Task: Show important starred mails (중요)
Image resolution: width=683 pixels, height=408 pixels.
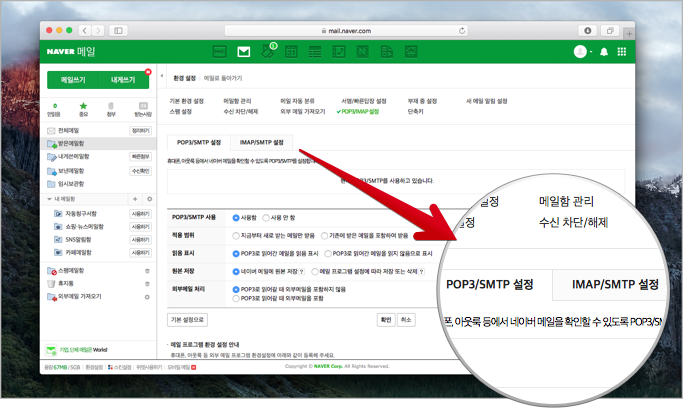Action: [x=83, y=110]
